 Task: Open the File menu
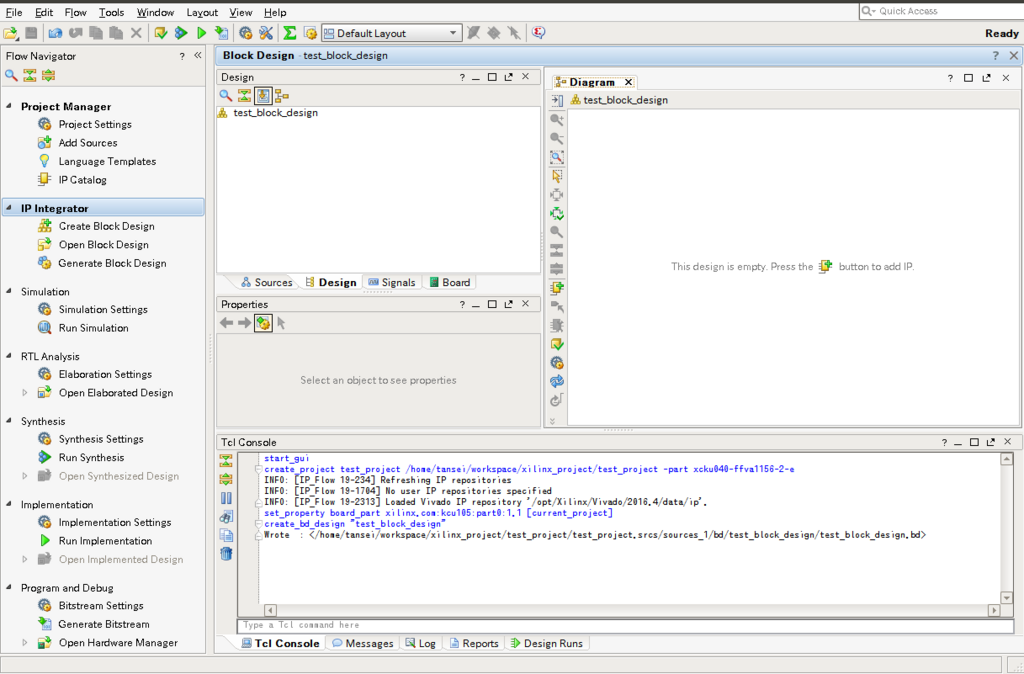click(x=14, y=12)
